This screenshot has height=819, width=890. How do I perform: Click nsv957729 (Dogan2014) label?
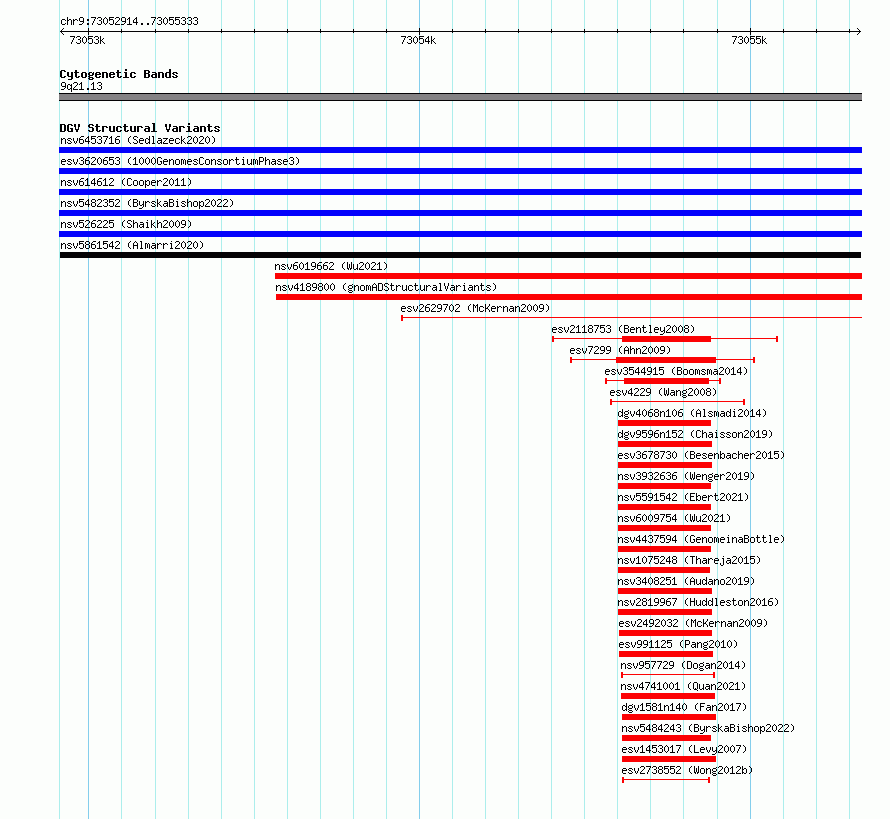point(683,665)
